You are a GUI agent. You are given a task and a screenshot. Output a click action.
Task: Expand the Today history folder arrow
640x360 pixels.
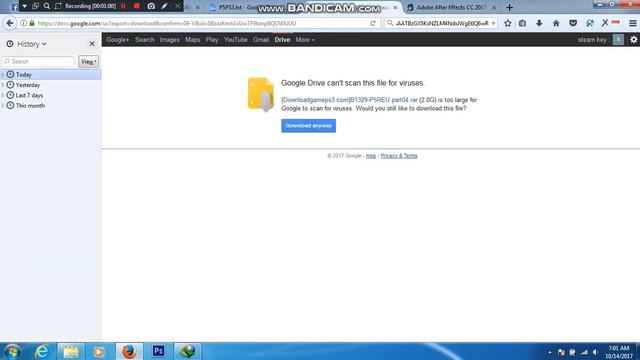point(3,75)
